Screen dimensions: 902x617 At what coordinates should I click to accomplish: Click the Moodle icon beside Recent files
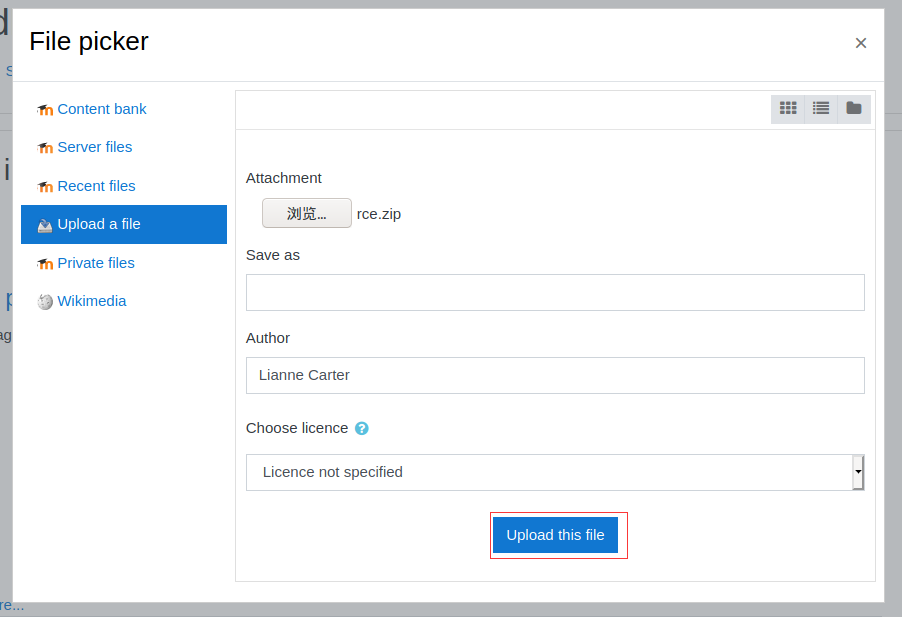tap(45, 186)
